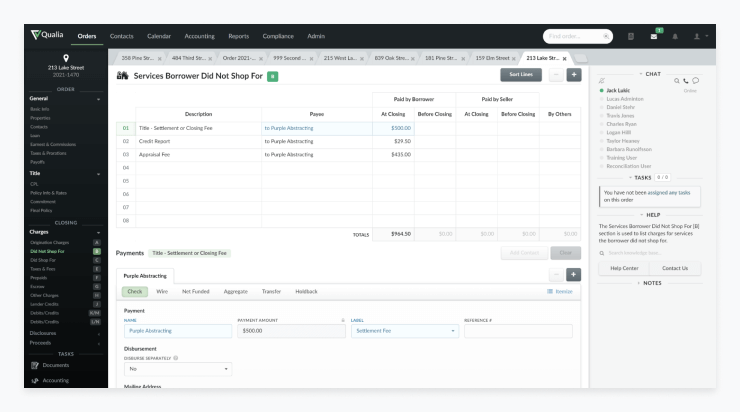The image size is (740, 412).
Task: Collapse the Charges sidebar section
Action: [x=99, y=232]
